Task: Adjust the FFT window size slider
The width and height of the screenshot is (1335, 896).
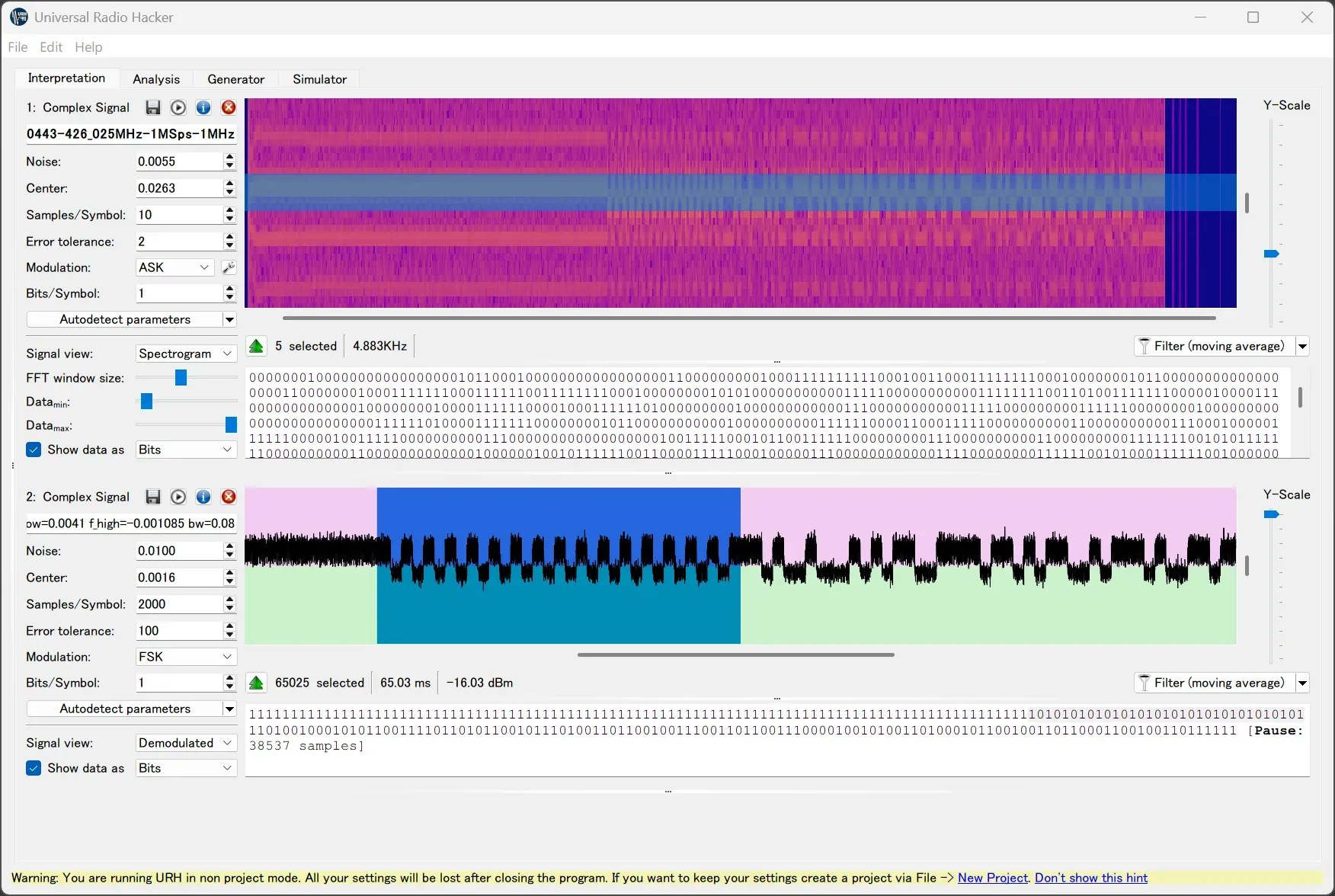Action: pos(181,378)
